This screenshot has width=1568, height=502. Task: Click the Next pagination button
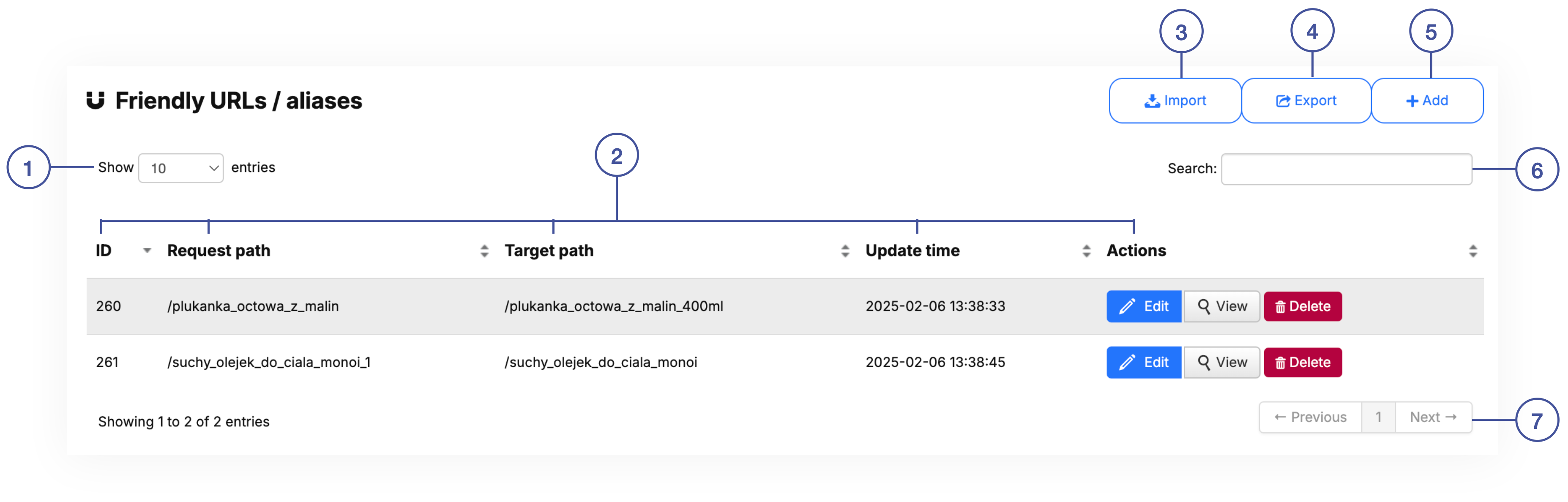click(x=1434, y=417)
